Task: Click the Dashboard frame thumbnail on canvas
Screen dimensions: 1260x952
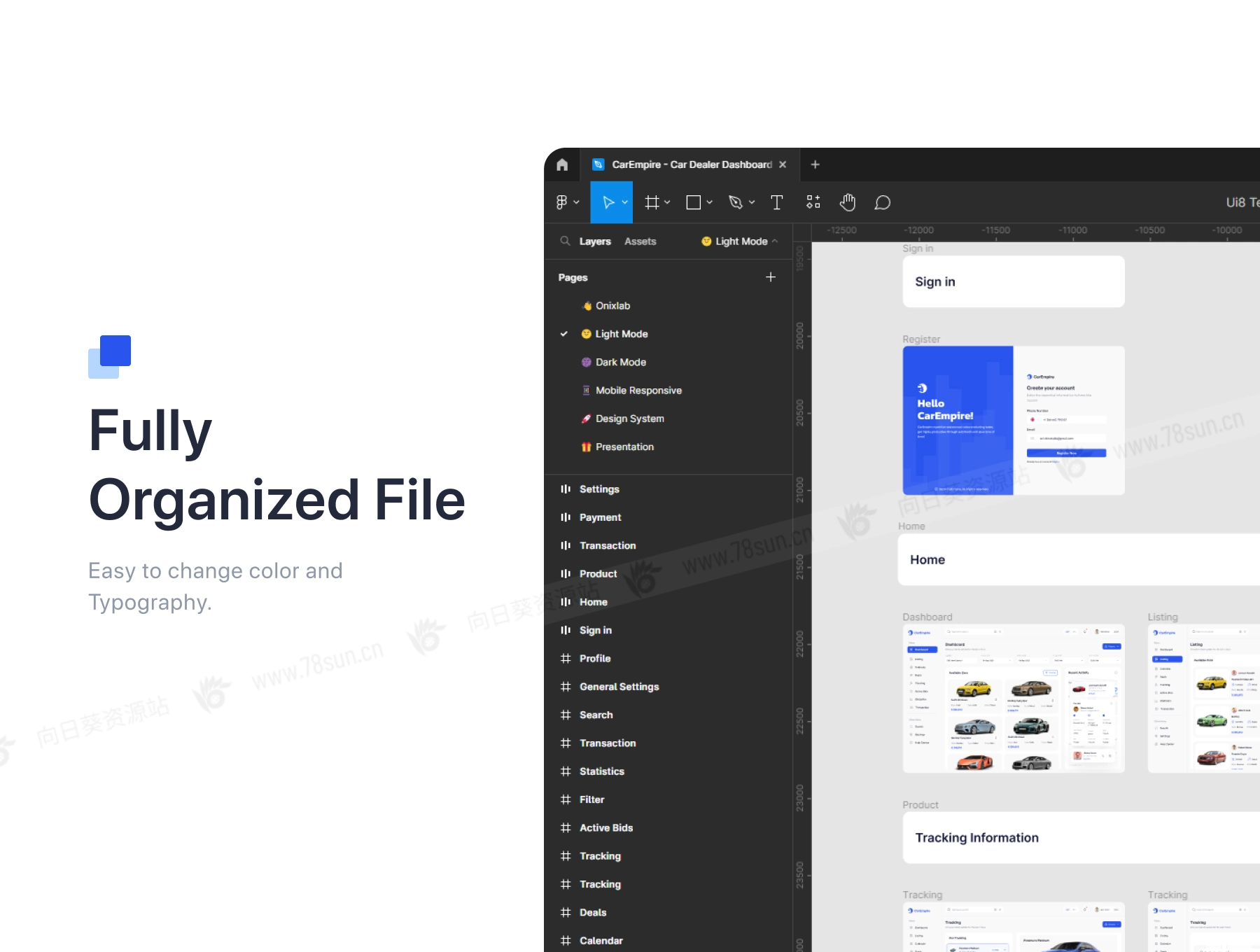Action: 1014,699
